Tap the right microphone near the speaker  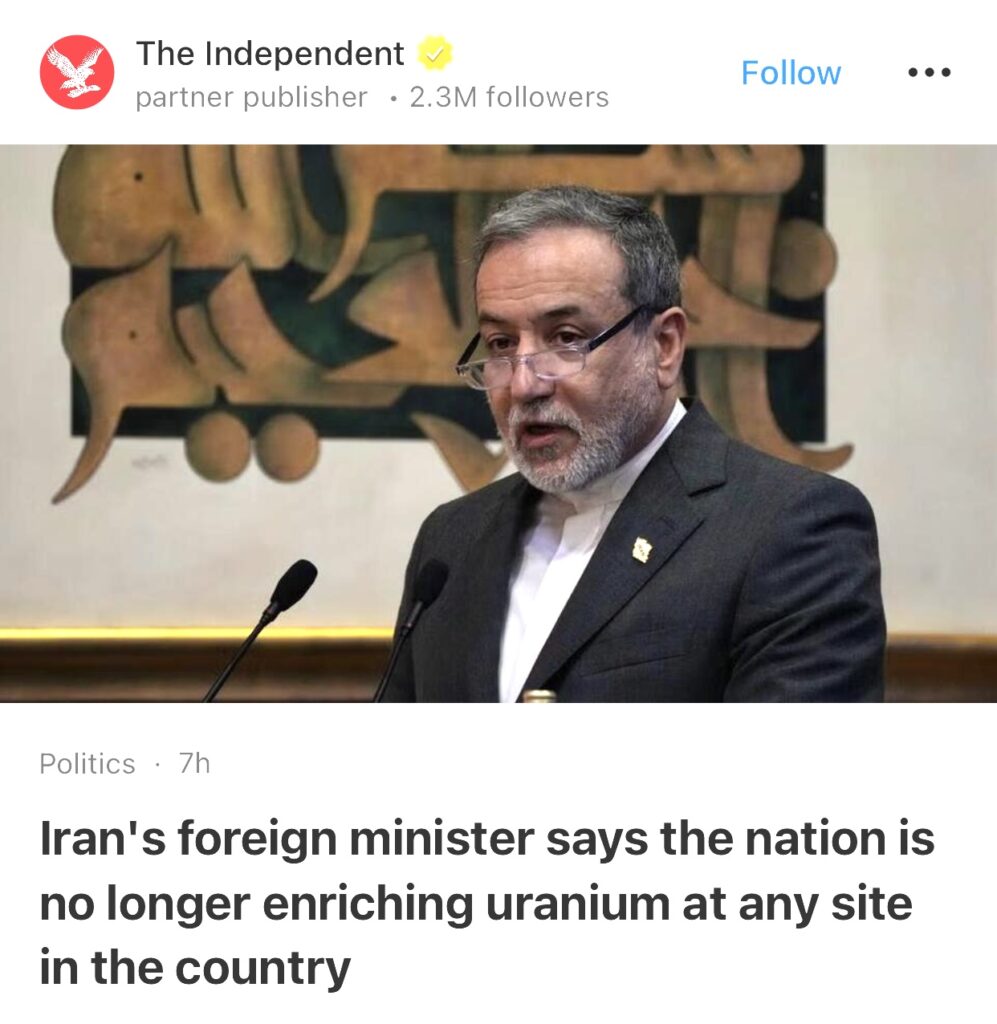(x=411, y=626)
